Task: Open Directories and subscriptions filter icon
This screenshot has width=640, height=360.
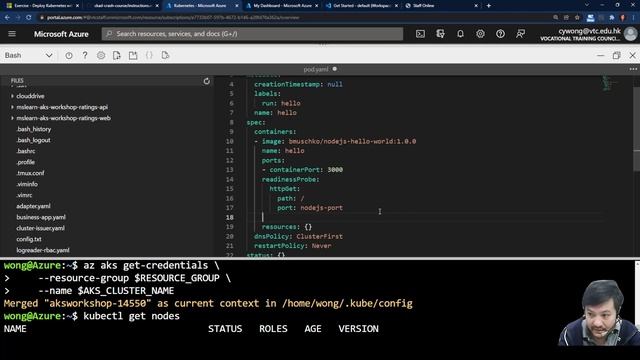Action: pyautogui.click(x=440, y=34)
